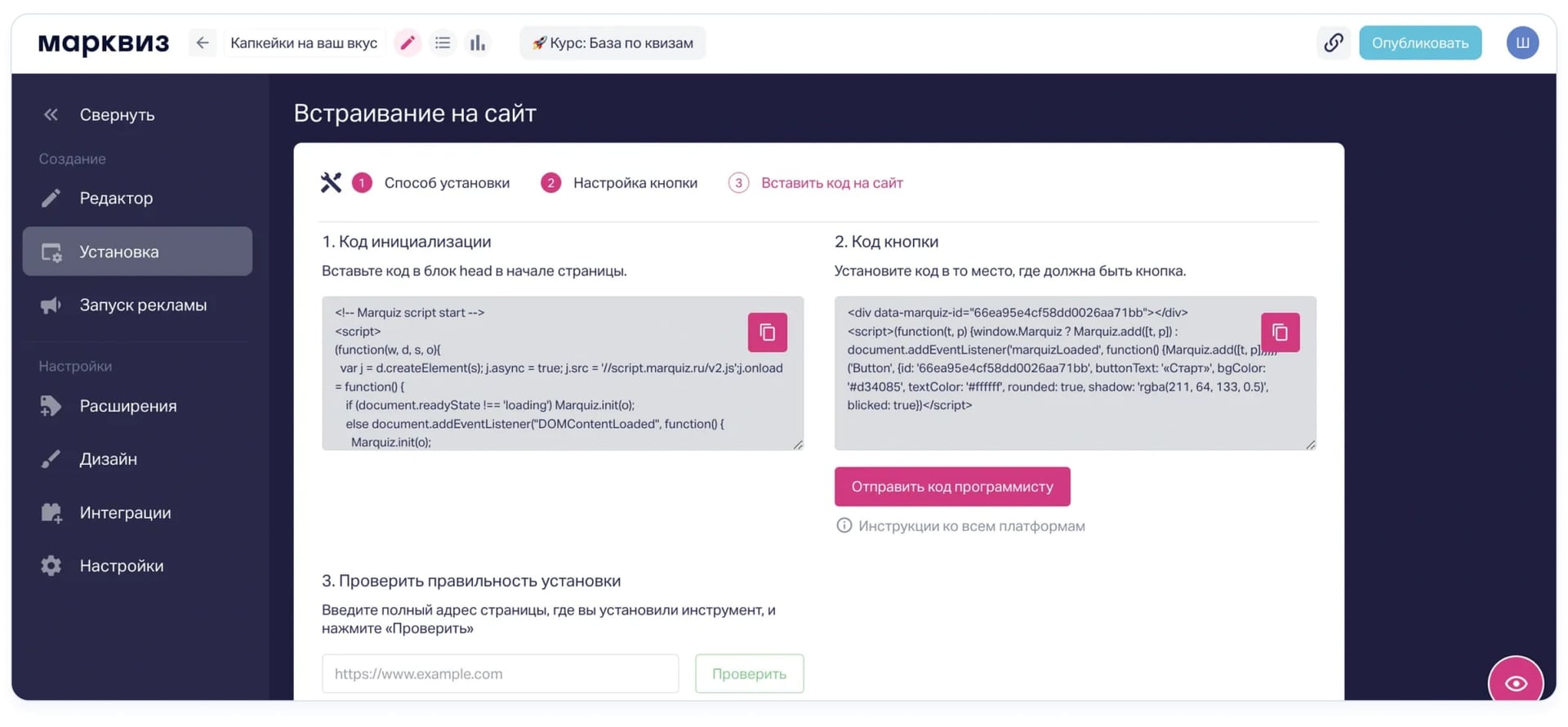Click resize handle of initialization code box

click(x=798, y=444)
